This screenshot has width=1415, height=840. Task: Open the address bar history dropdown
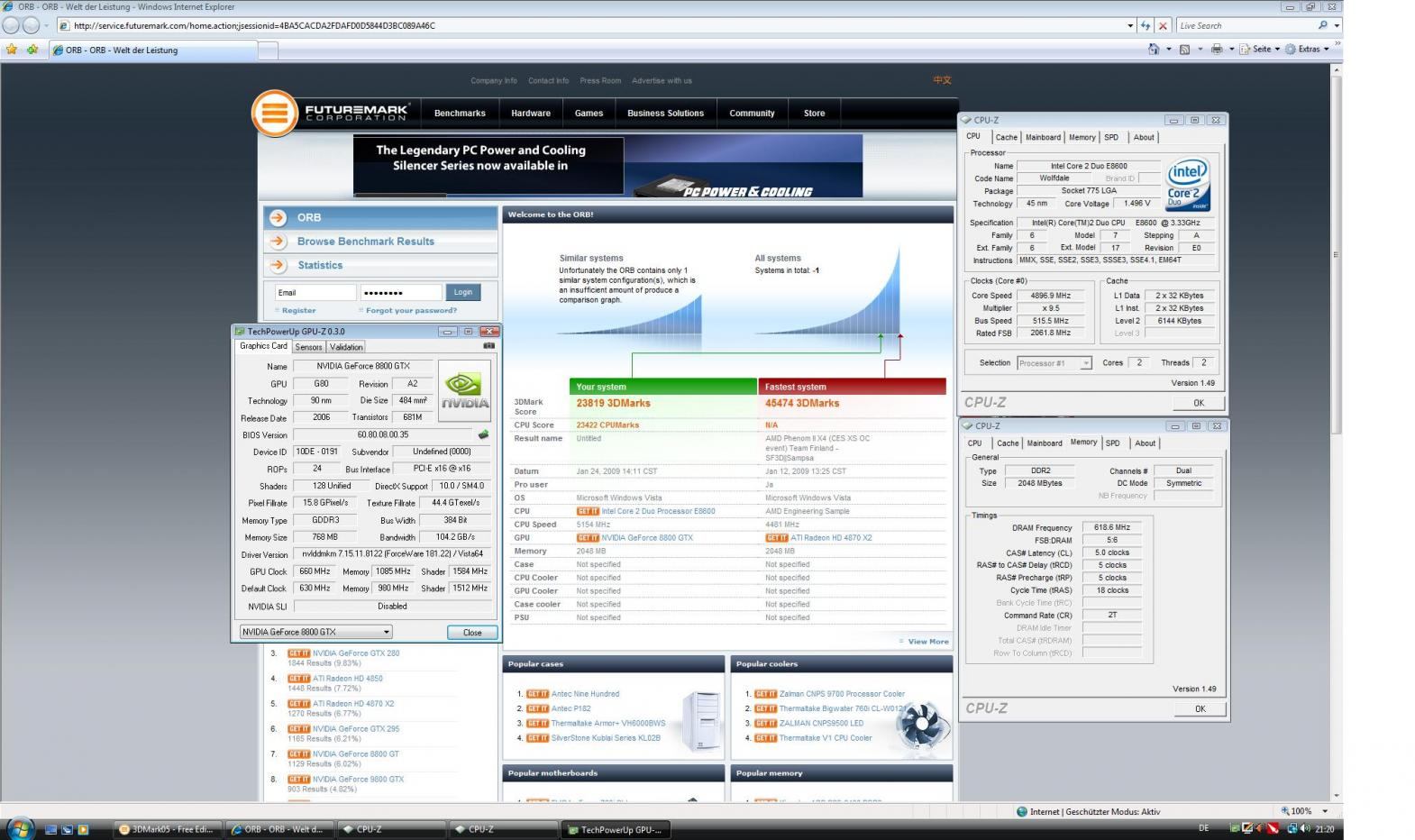click(1130, 25)
